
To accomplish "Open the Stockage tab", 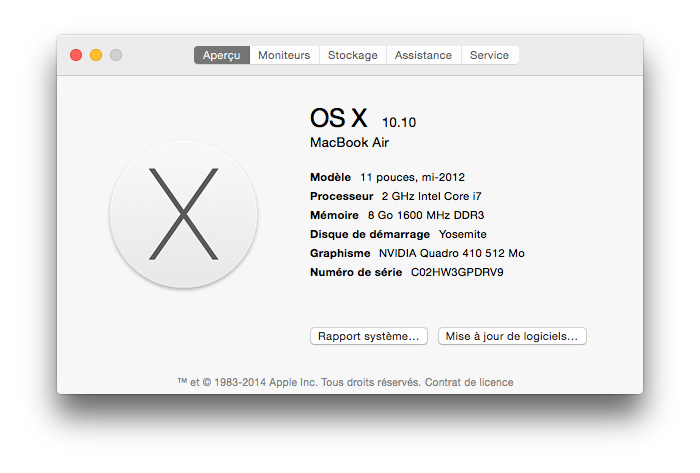I will [353, 55].
